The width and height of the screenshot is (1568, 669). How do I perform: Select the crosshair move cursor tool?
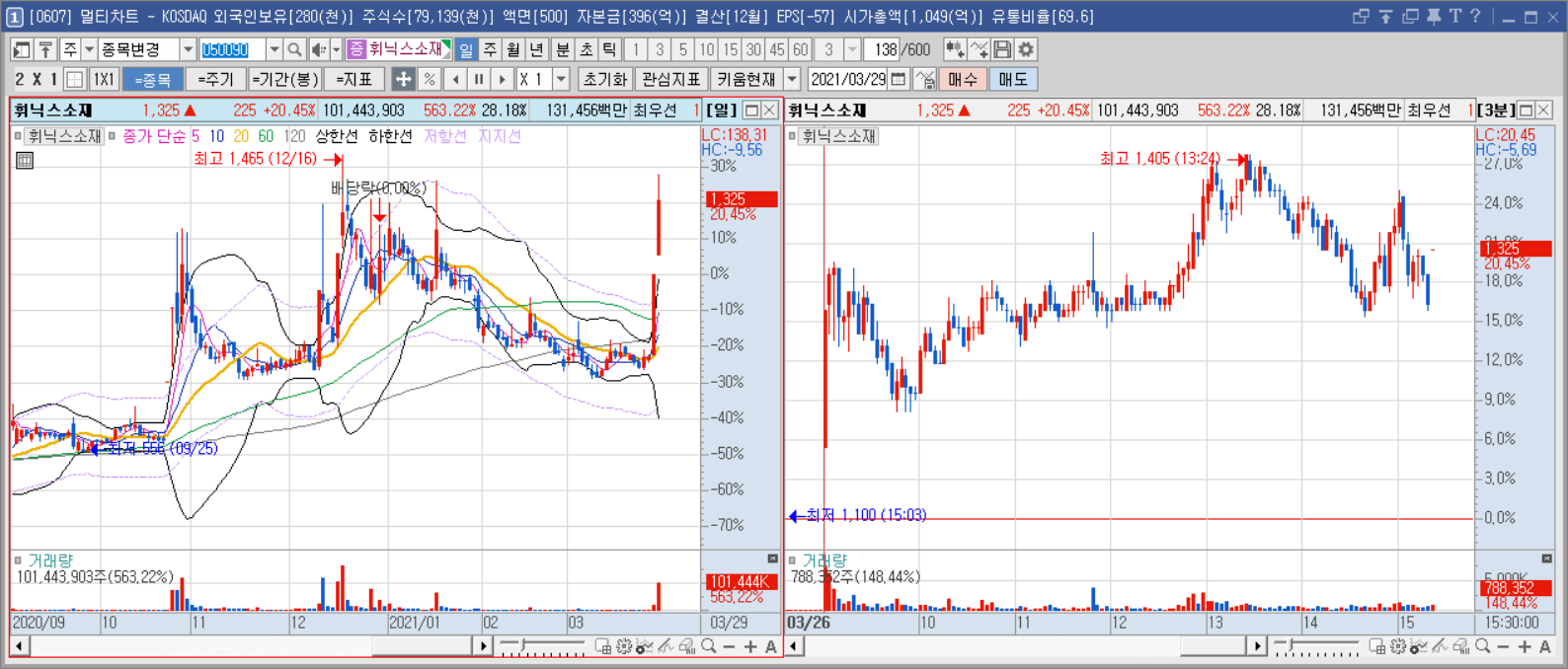(x=403, y=79)
